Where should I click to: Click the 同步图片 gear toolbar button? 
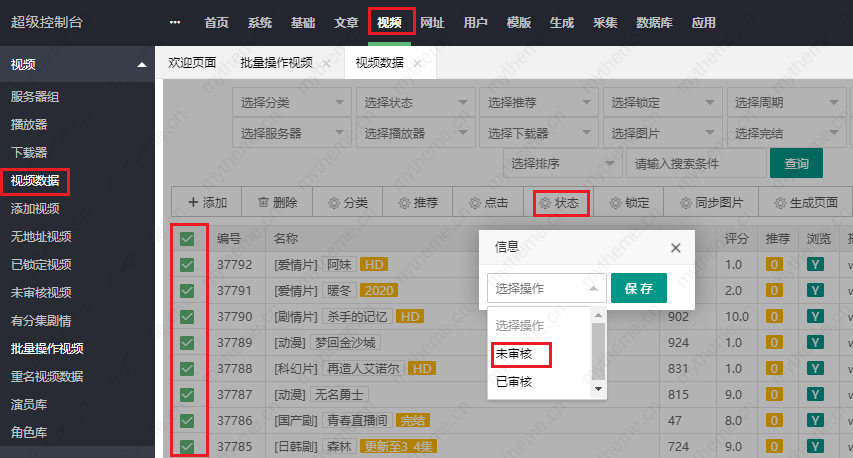pos(711,202)
